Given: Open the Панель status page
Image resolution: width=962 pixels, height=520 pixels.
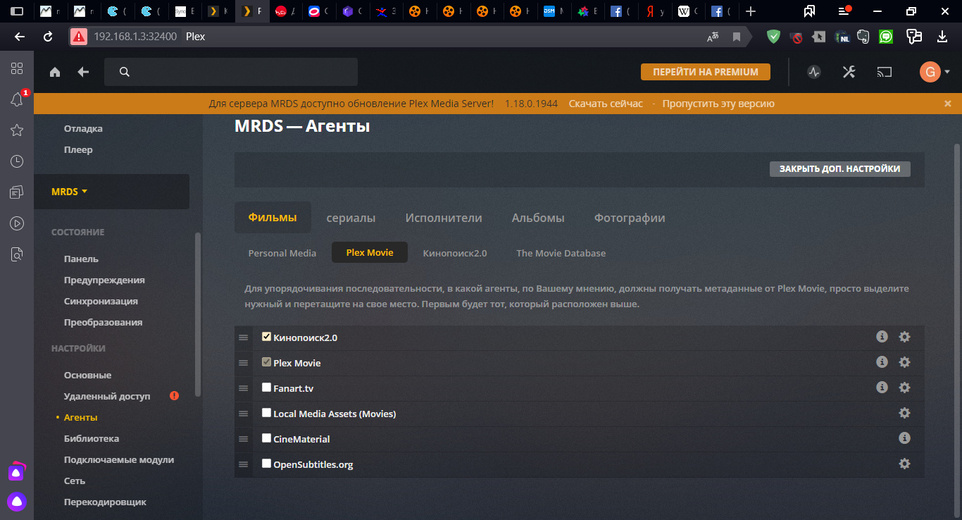Looking at the screenshot, I should pos(81,259).
